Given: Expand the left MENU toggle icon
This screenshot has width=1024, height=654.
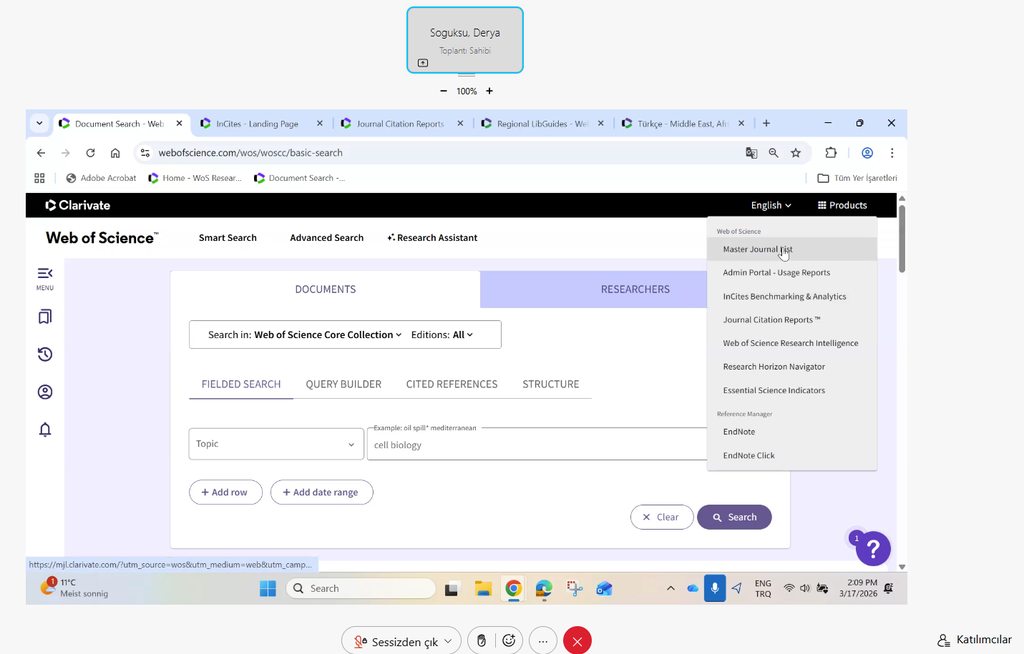Looking at the screenshot, I should click(x=45, y=273).
